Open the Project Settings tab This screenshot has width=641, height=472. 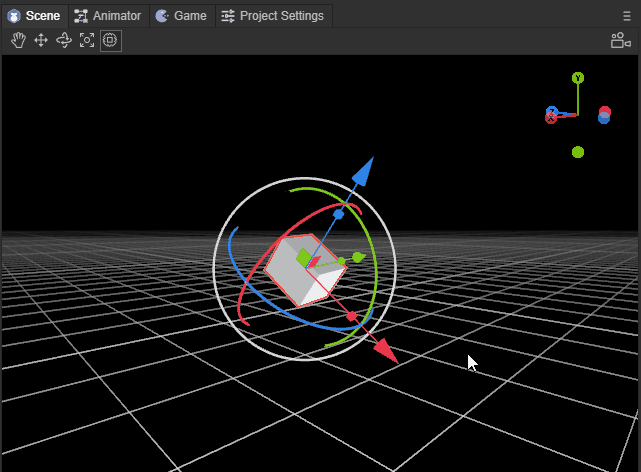[272, 16]
